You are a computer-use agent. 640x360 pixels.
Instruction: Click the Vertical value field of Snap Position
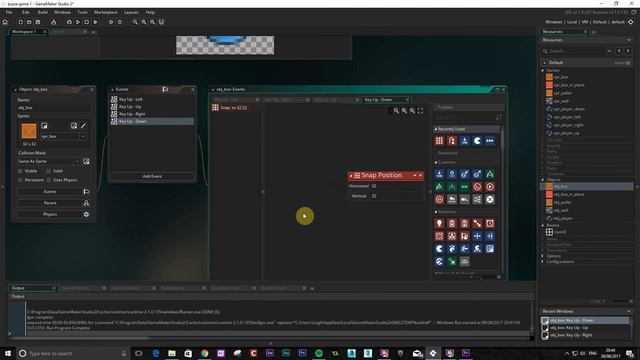(x=397, y=196)
